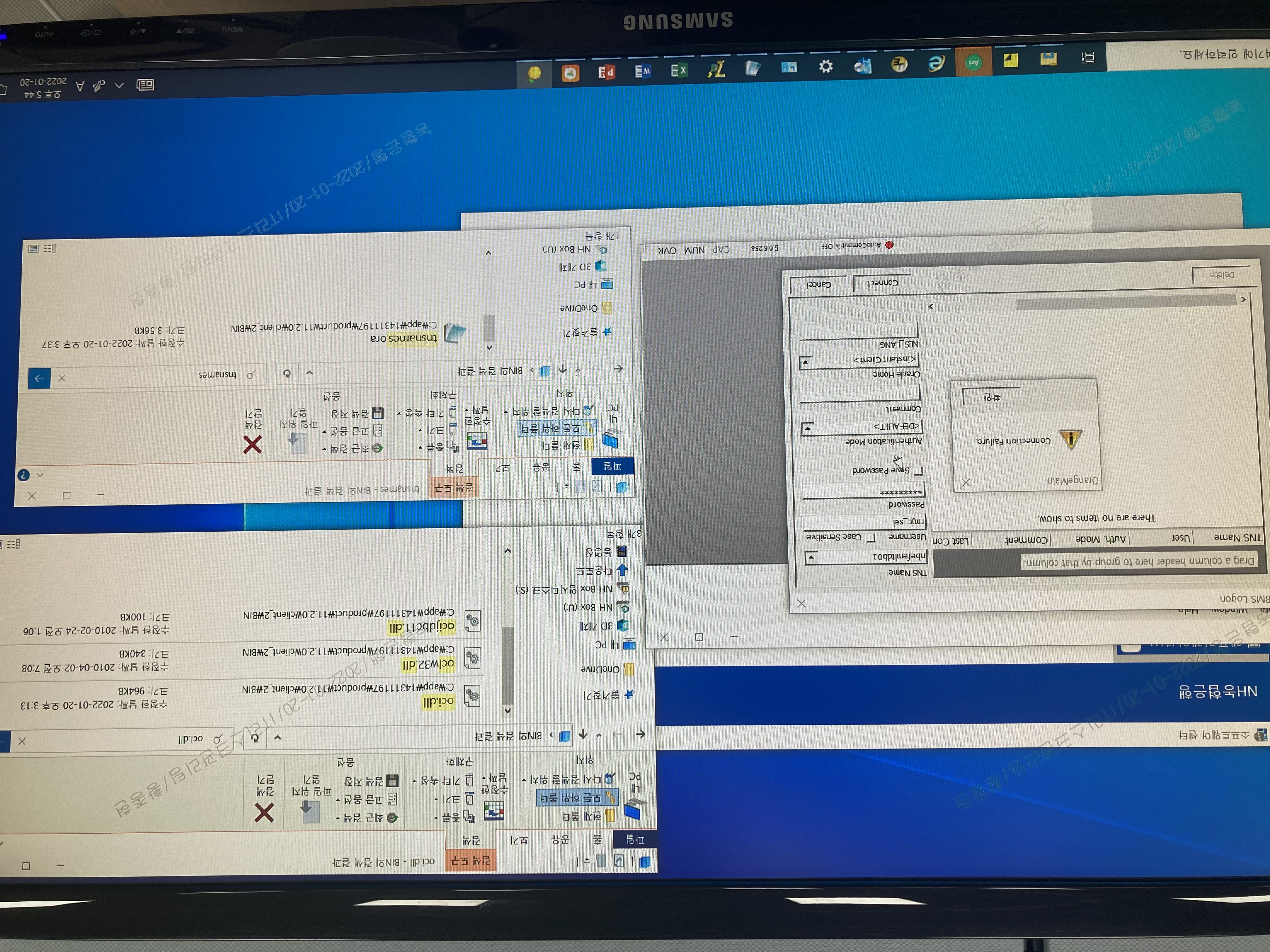The width and height of the screenshot is (1270, 952).
Task: Open the TNS Name combo box dropdown
Action: click(811, 557)
